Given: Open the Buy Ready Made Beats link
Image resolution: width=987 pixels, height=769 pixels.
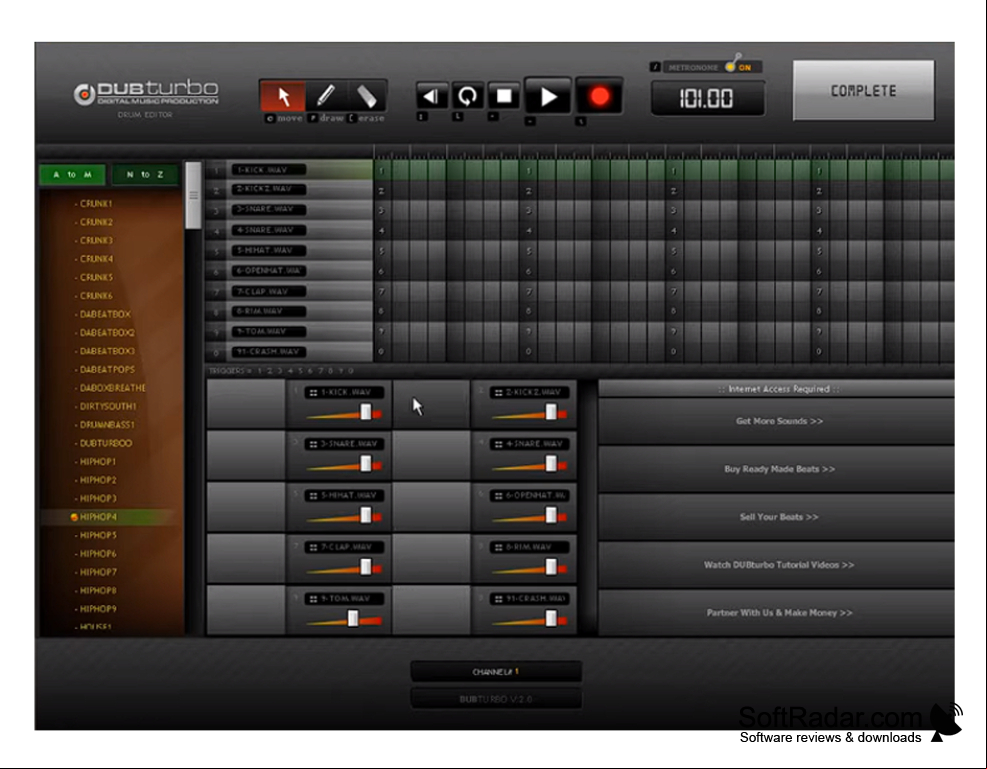Looking at the screenshot, I should [779, 469].
